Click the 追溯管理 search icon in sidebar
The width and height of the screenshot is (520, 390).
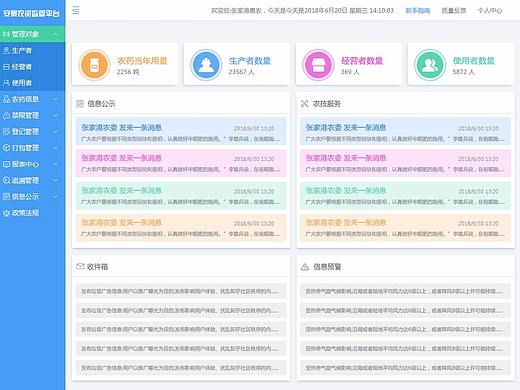coord(6,180)
